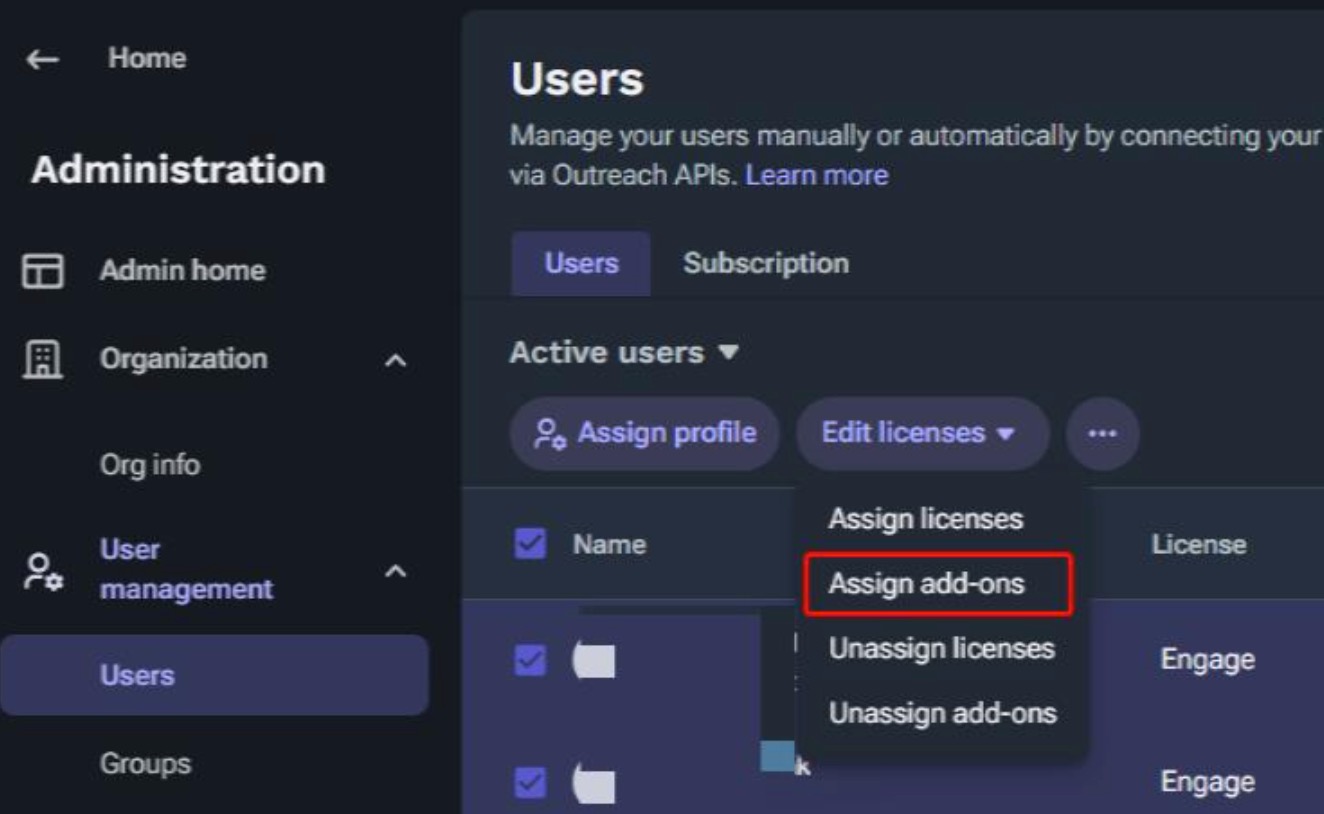Uncheck the first user row checkbox
Screen dimensions: 1324x814
point(530,660)
